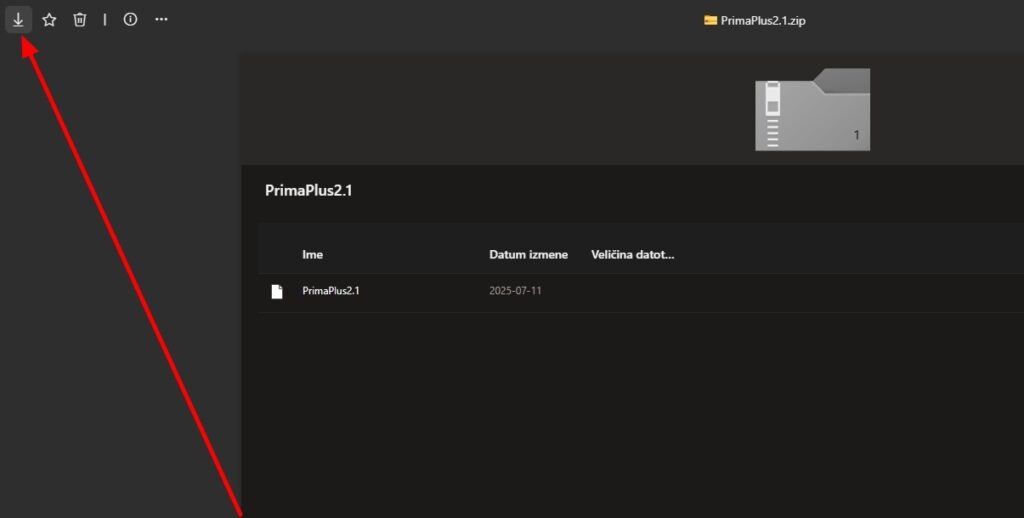Download the PrimaPlus2.1.zip file
Viewport: 1024px width, 518px height.
coord(18,20)
